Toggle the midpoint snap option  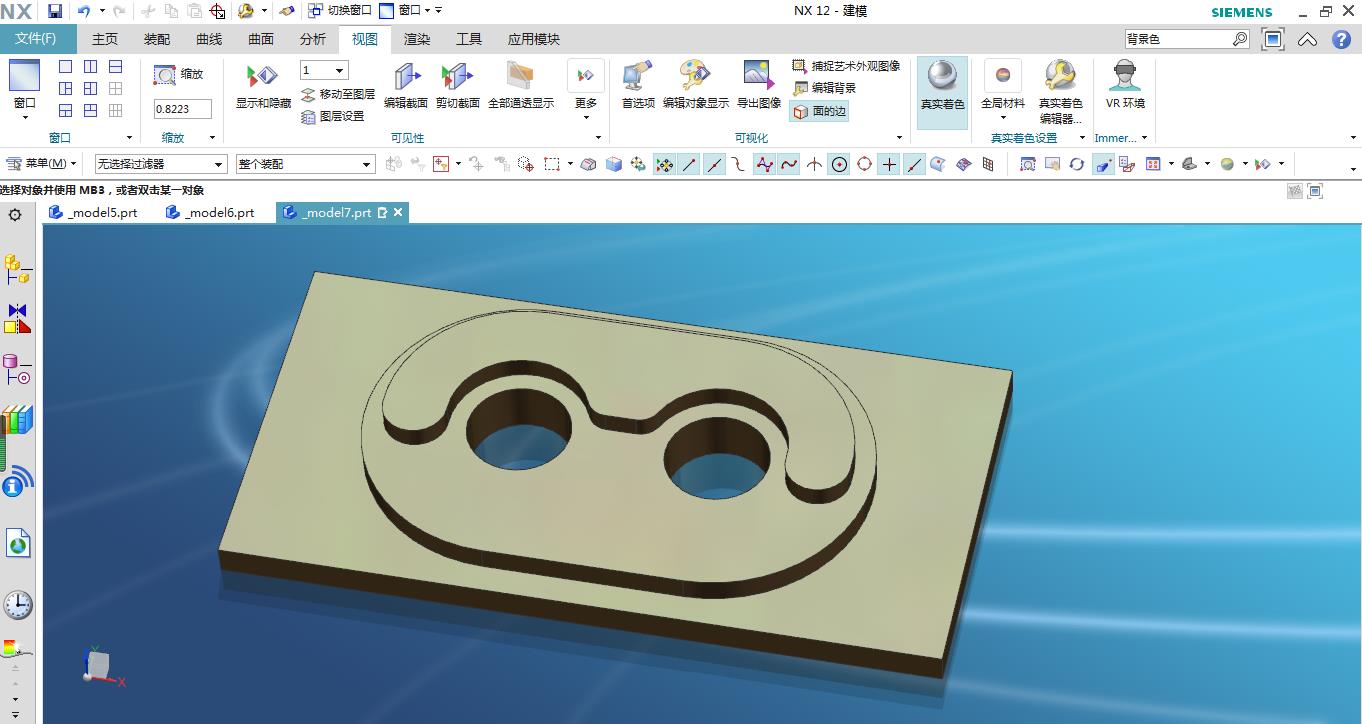coord(714,164)
